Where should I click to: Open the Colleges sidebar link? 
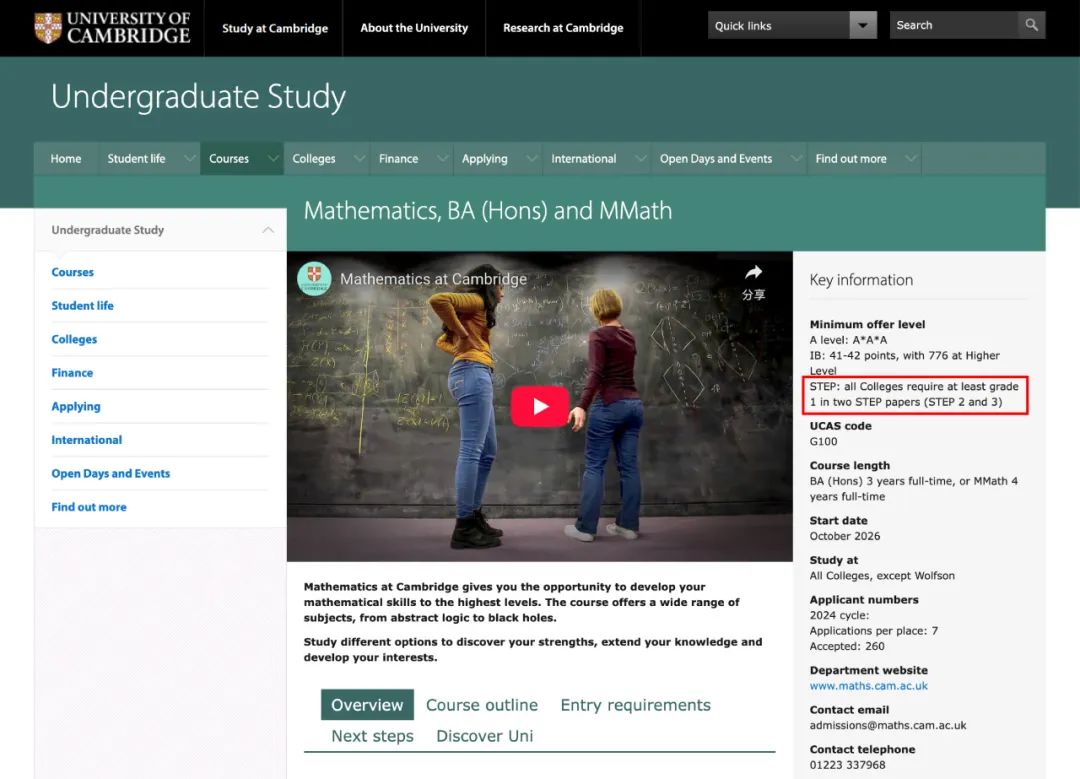click(74, 340)
